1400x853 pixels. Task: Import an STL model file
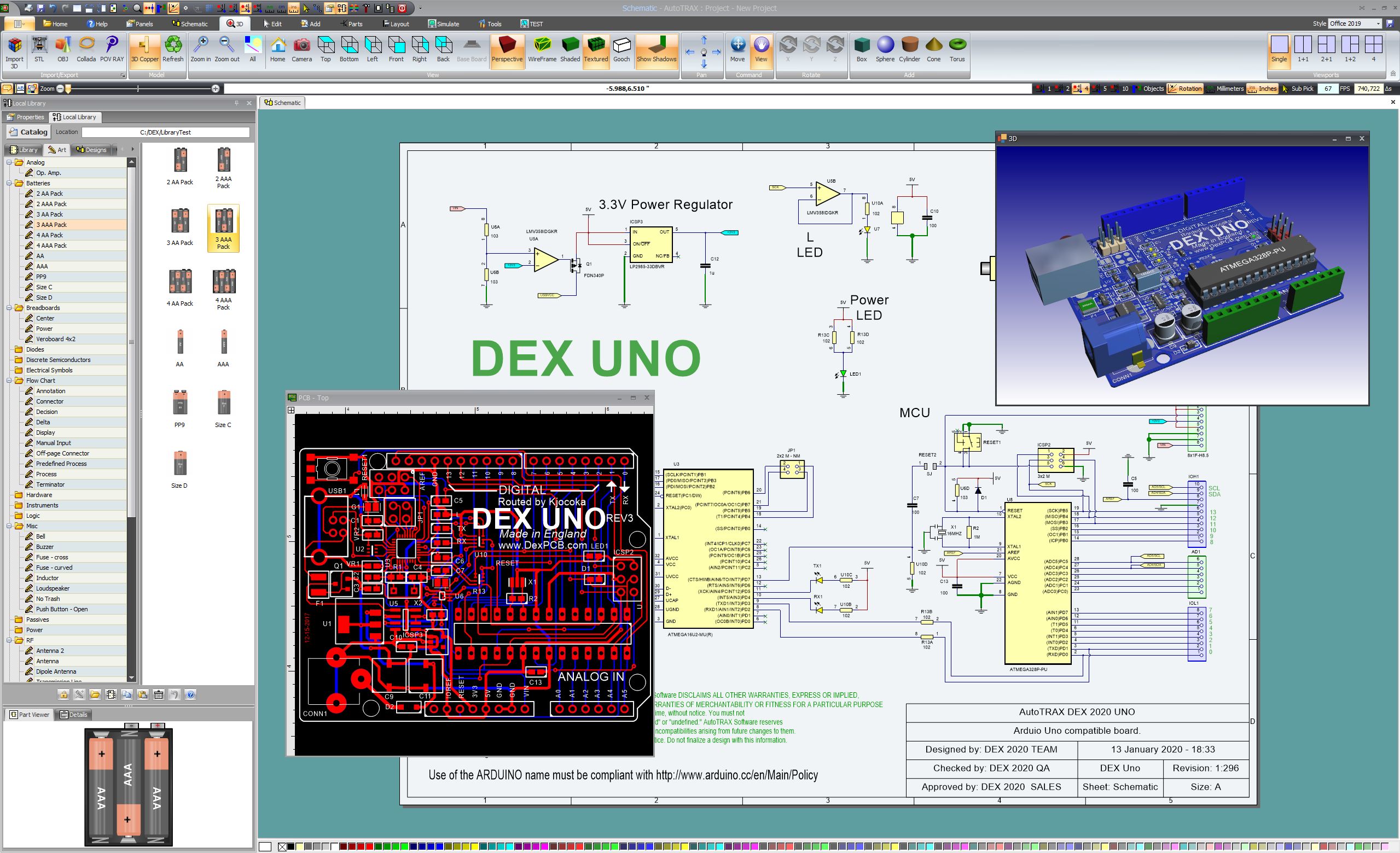[39, 49]
